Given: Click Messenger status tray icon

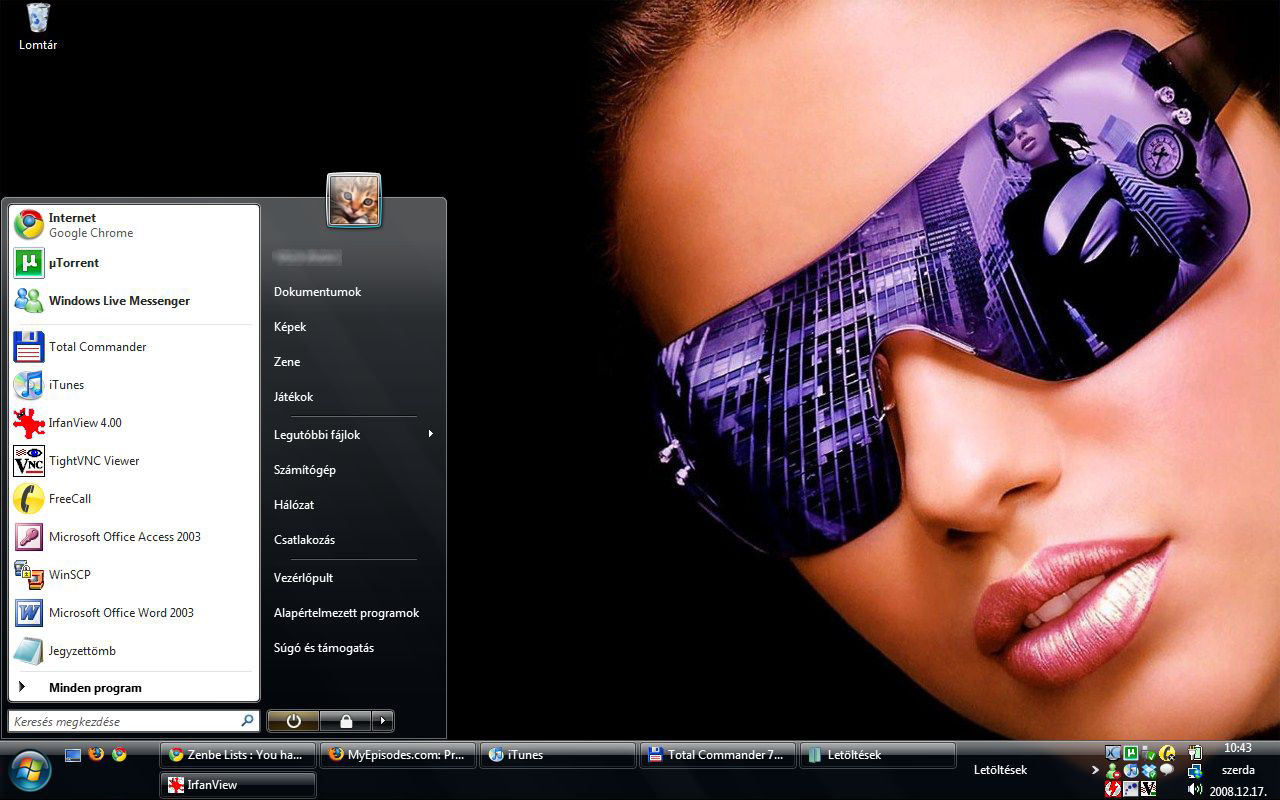Looking at the screenshot, I should click(1113, 771).
